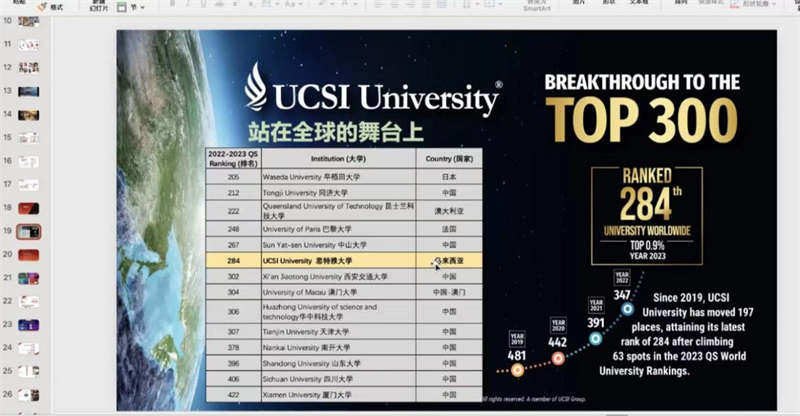
Task: Click the Institution (大学) column header
Action: (339, 159)
